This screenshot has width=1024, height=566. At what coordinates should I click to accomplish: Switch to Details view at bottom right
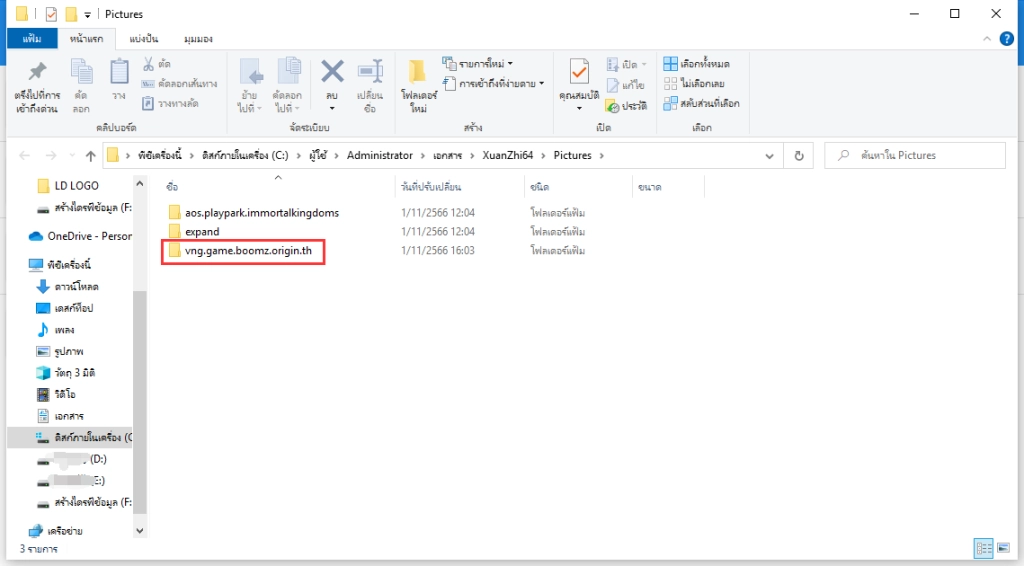[x=983, y=548]
